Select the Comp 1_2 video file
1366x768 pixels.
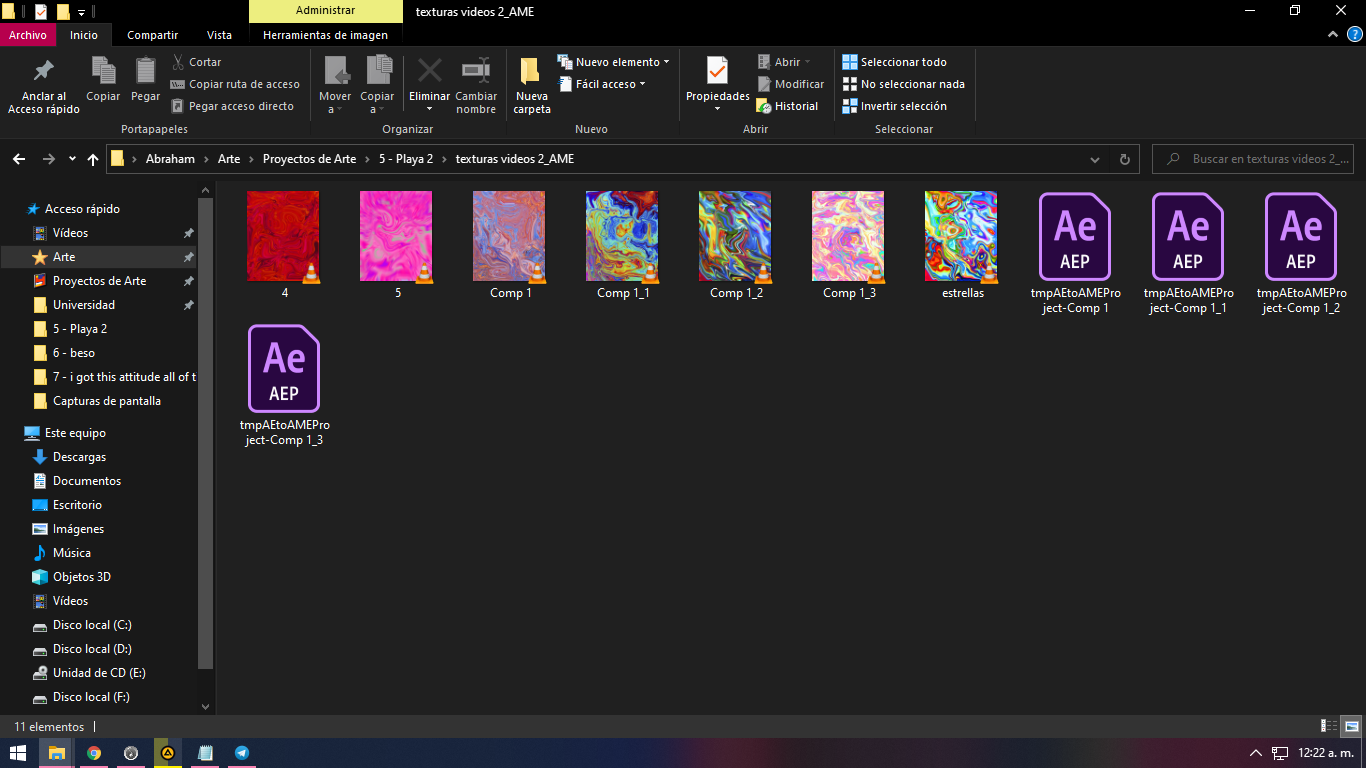point(736,245)
